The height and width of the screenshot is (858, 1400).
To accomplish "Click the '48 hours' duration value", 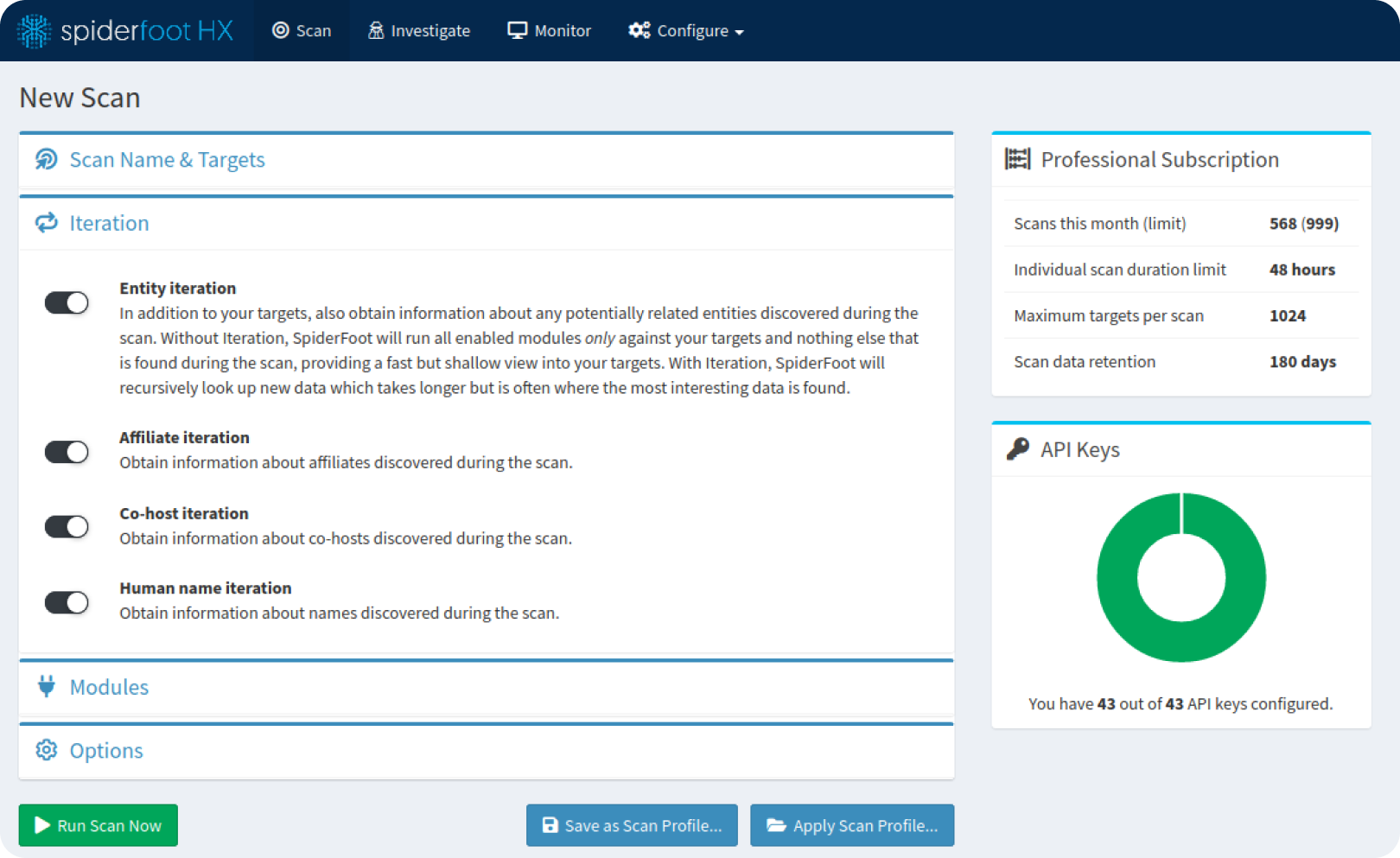I will click(1302, 270).
